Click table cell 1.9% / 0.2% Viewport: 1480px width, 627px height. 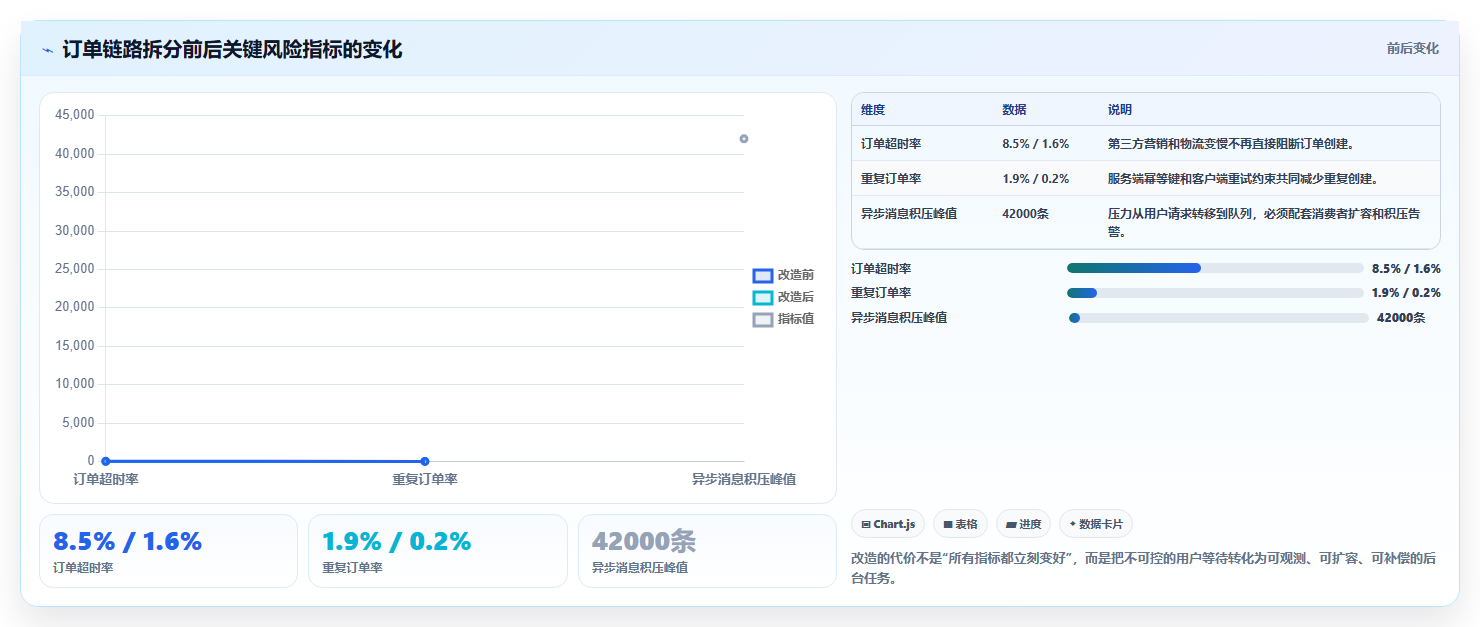pos(1035,179)
